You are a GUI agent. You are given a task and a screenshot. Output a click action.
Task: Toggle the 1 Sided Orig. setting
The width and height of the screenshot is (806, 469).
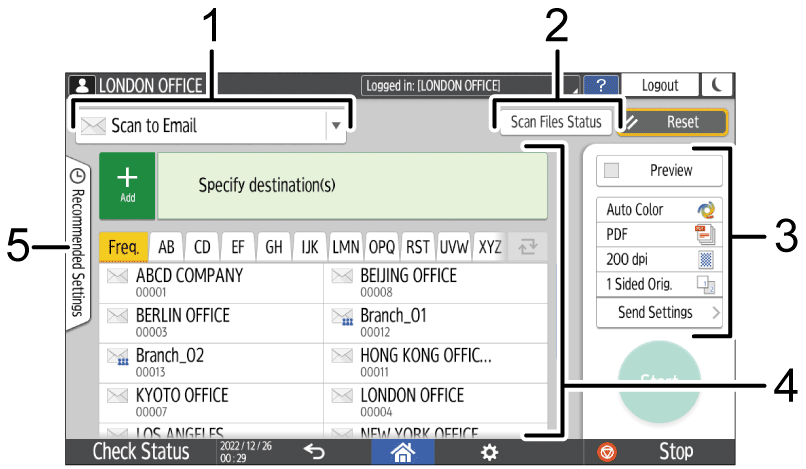click(x=659, y=286)
